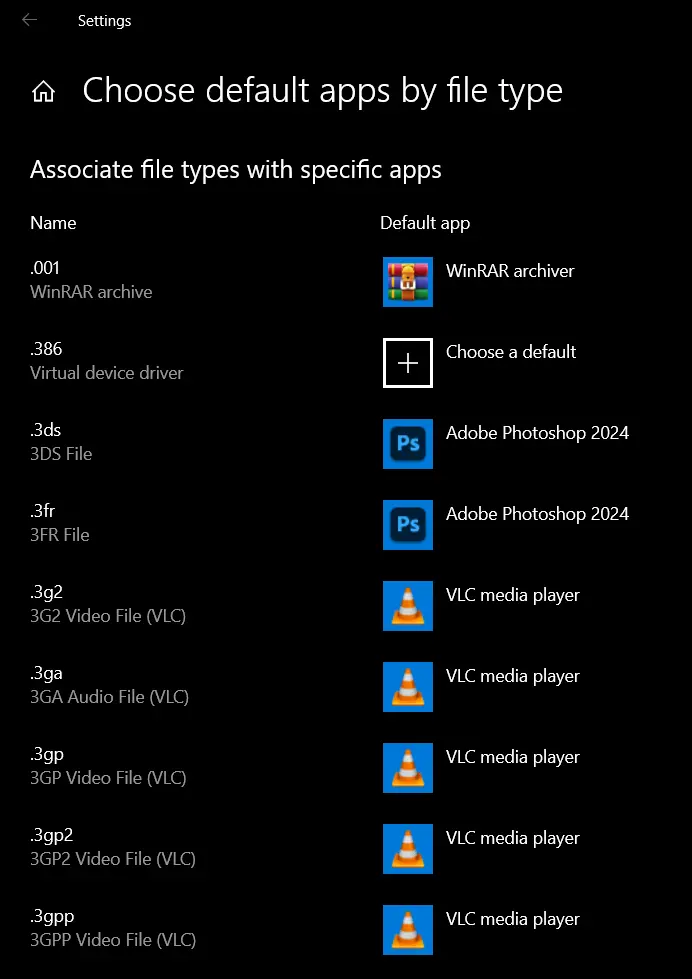Click the VLC cone icon for .3gp
Image resolution: width=692 pixels, height=979 pixels.
click(x=408, y=768)
